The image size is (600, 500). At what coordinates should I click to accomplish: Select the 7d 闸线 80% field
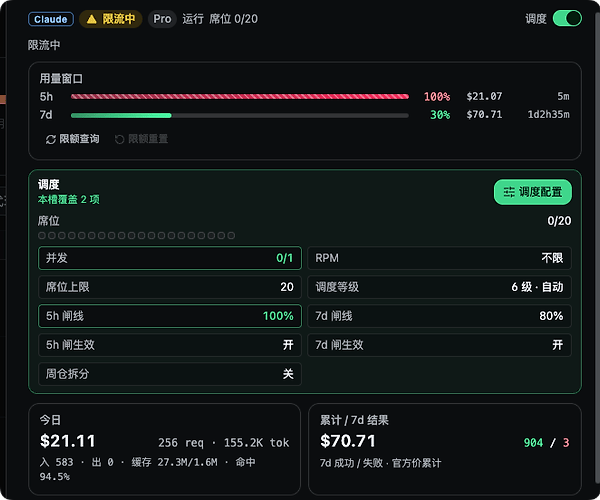pyautogui.click(x=439, y=316)
